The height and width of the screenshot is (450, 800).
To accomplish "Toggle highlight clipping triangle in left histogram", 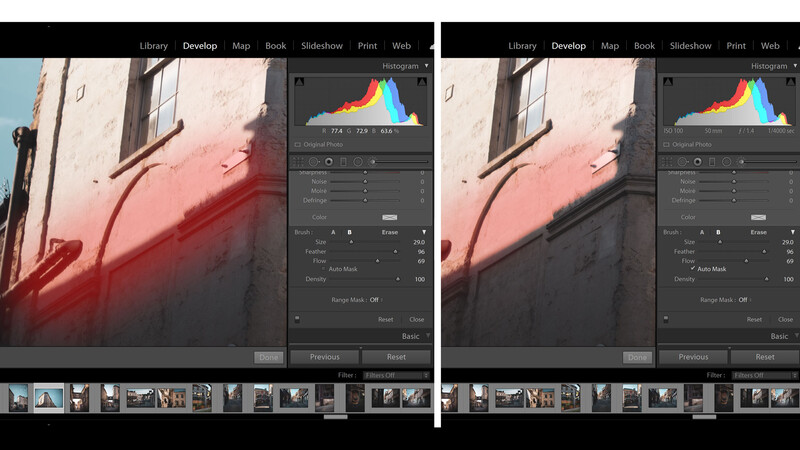I will (421, 82).
